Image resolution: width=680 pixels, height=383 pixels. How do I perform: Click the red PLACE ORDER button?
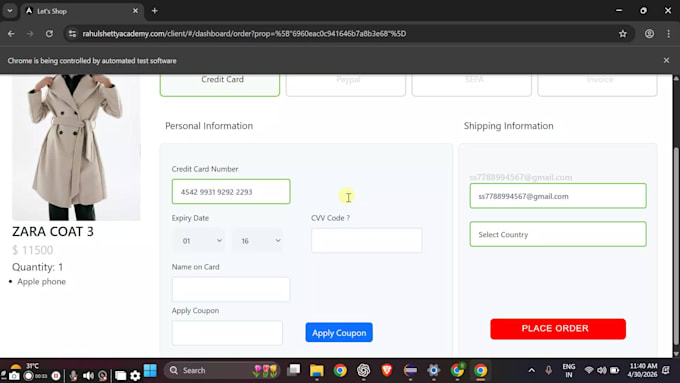click(558, 329)
